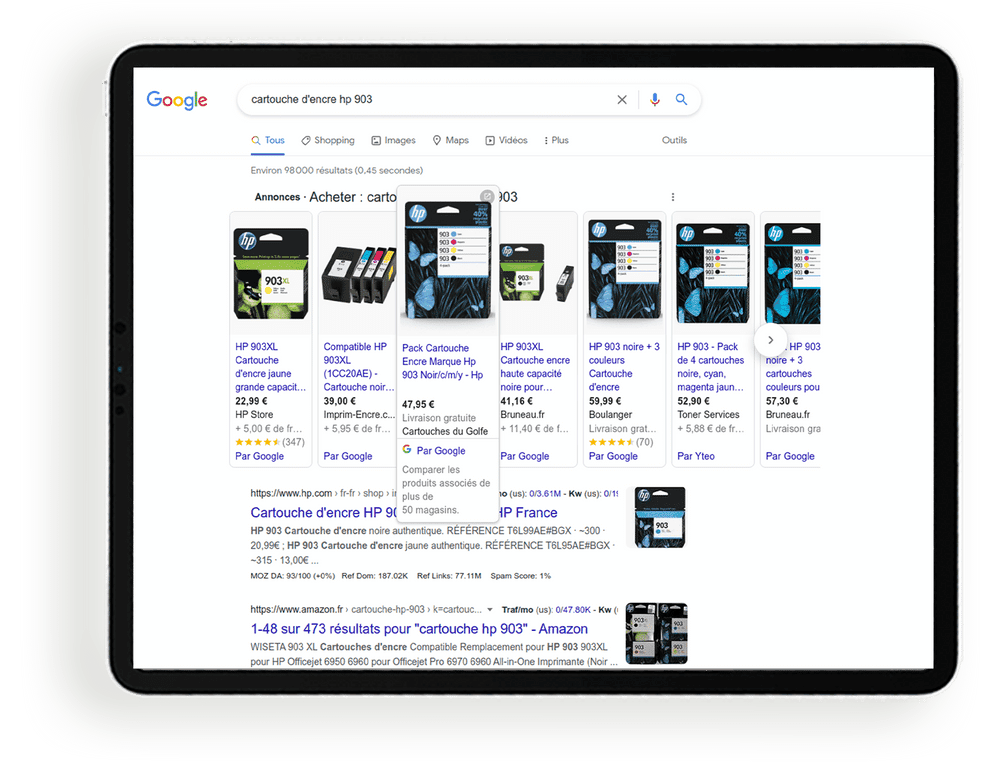
Task: Click the https://www.hp.com result URL
Action: [x=291, y=493]
